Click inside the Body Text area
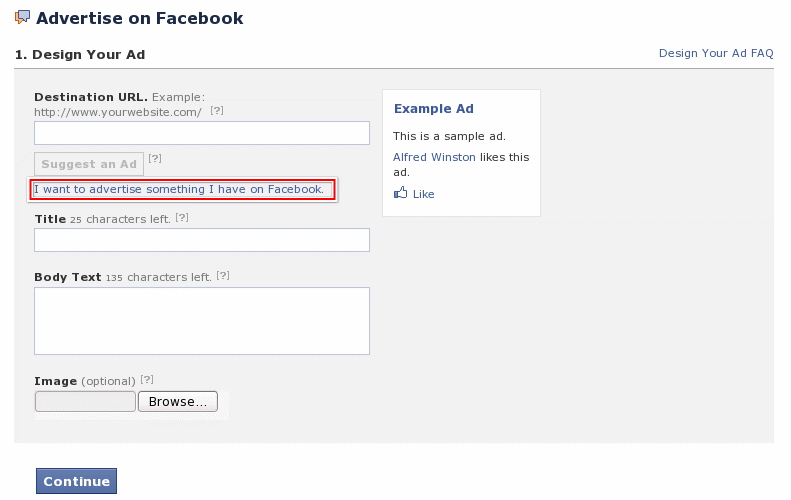The width and height of the screenshot is (791, 500). 202,321
